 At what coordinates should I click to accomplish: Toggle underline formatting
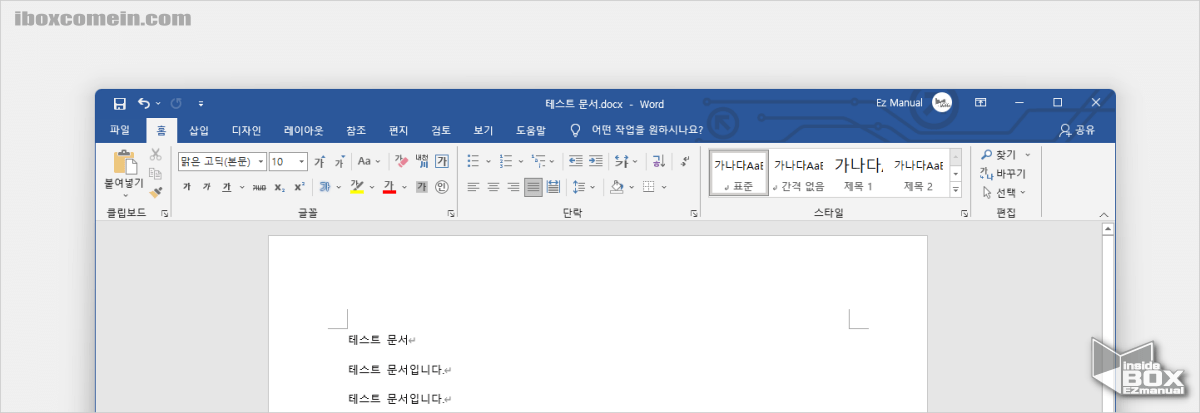click(x=227, y=187)
